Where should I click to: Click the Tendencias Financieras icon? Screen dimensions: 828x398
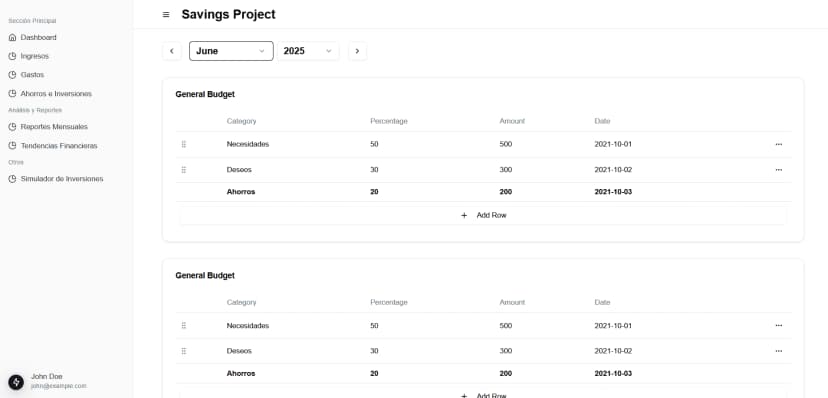(13, 146)
